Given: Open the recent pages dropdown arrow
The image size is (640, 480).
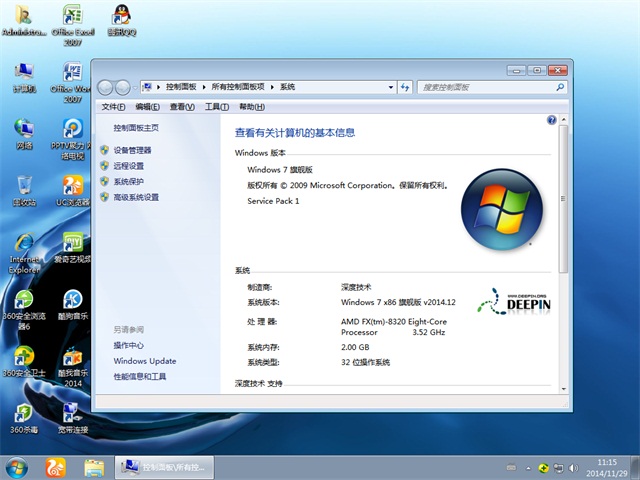Looking at the screenshot, I should point(135,87).
